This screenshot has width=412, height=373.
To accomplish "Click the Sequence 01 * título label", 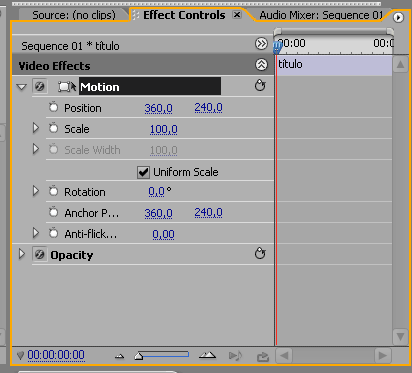I will point(70,46).
